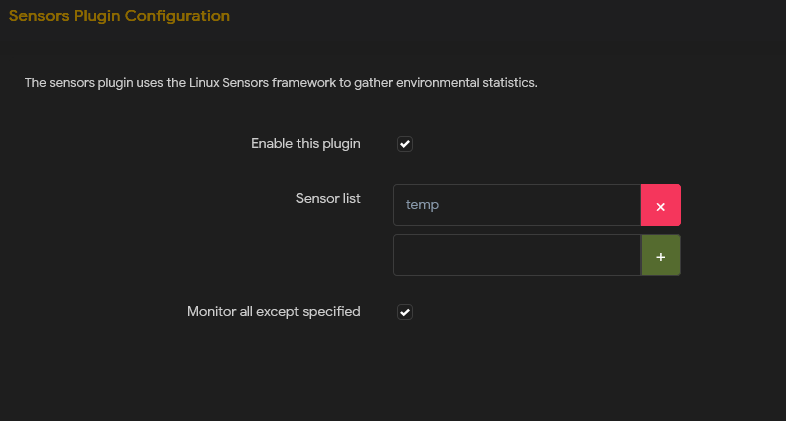
Task: Toggle the Enable this plugin checkbox
Action: tap(405, 144)
